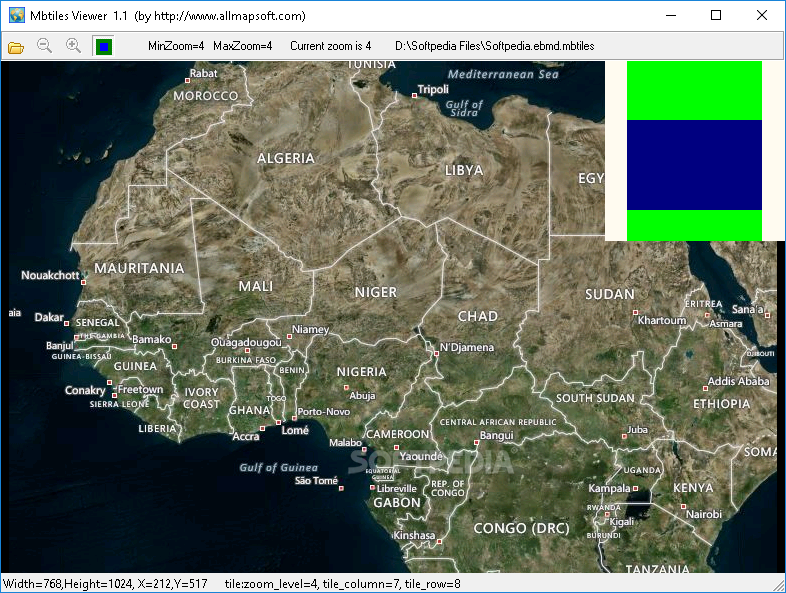The width and height of the screenshot is (786, 593).
Task: Click the SUDAN country label
Action: 610,294
